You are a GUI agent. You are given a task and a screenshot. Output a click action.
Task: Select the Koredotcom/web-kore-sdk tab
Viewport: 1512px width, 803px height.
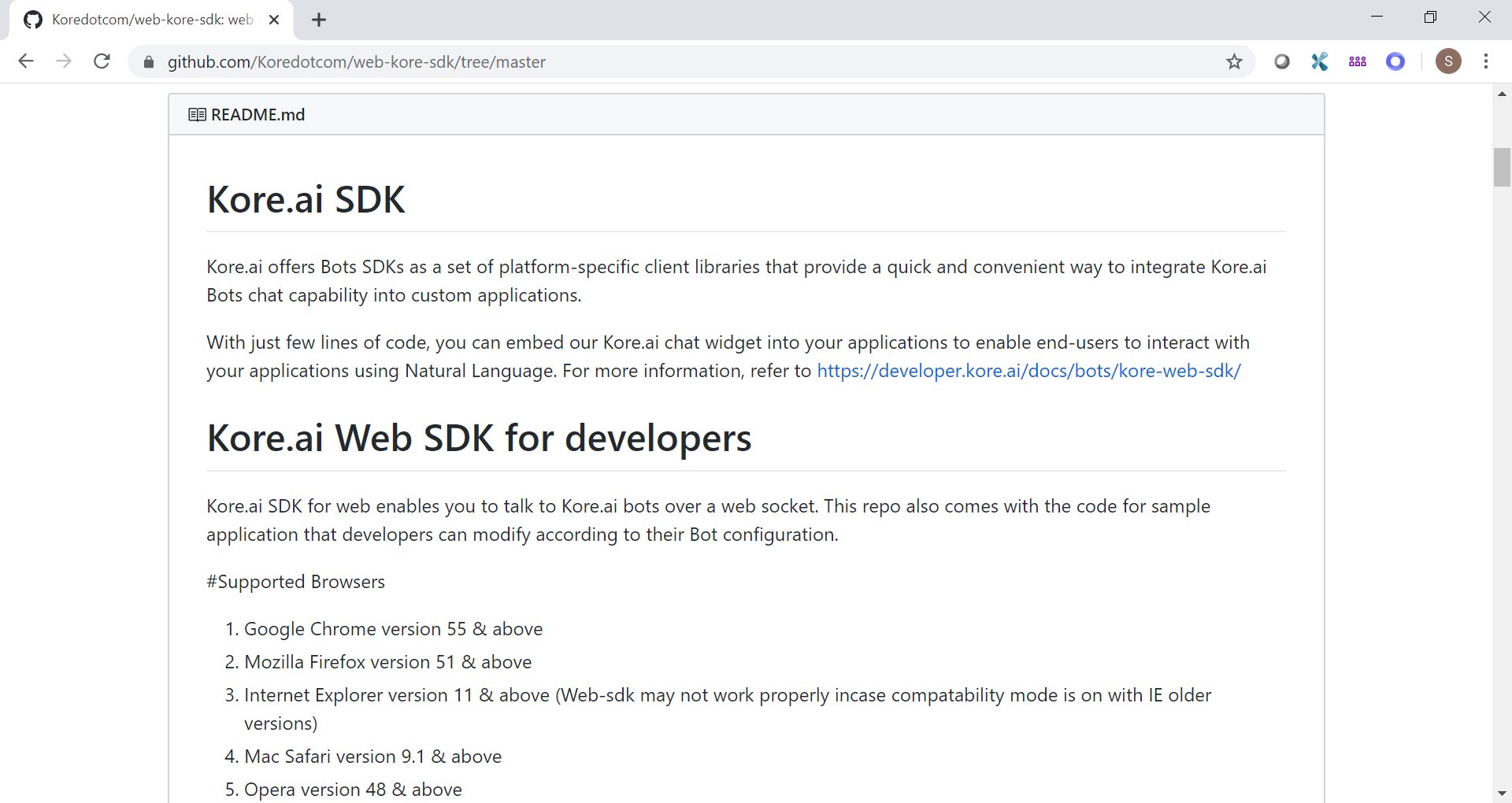151,20
